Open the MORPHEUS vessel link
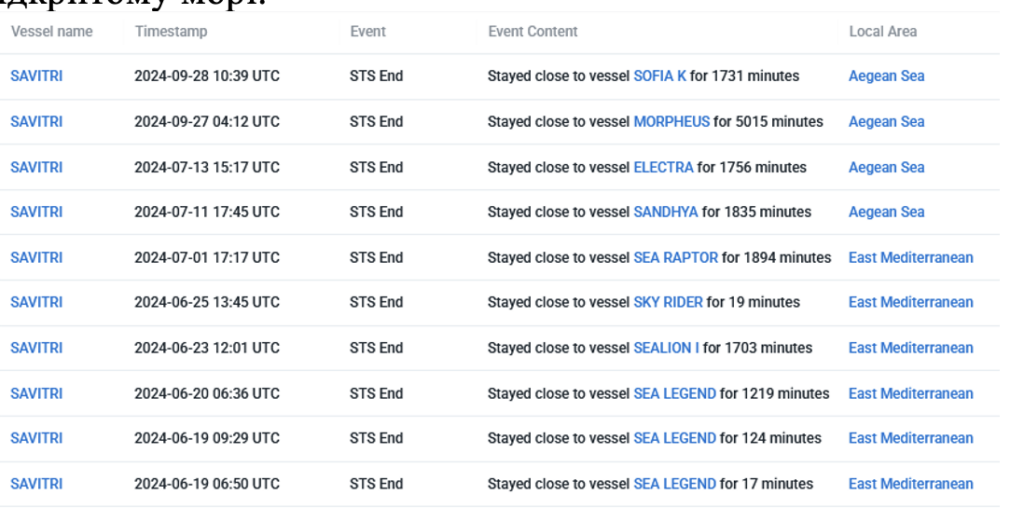 (671, 122)
